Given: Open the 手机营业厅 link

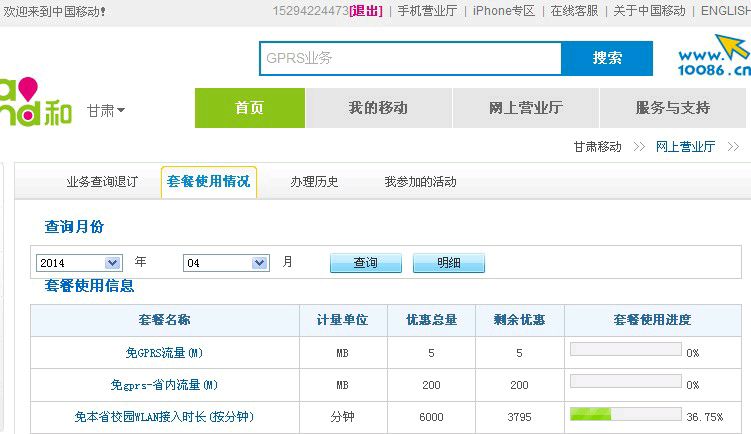Looking at the screenshot, I should [x=427, y=11].
